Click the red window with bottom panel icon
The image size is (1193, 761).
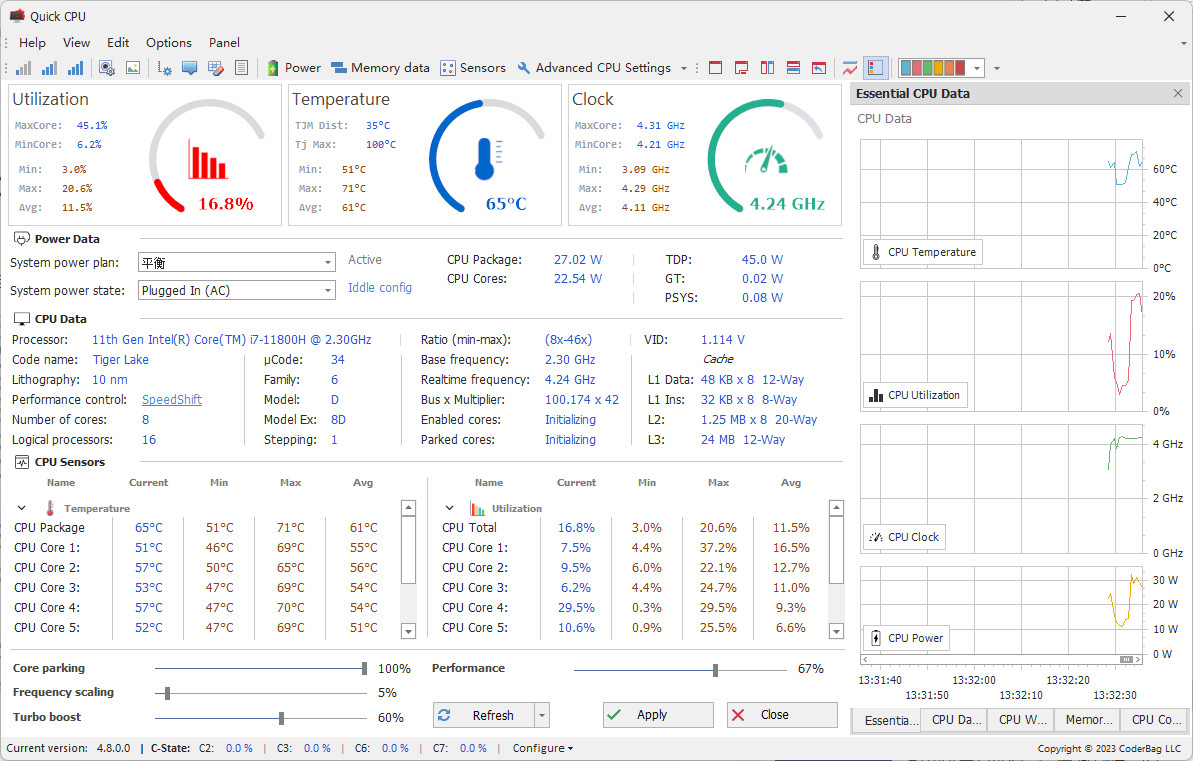pyautogui.click(x=741, y=68)
